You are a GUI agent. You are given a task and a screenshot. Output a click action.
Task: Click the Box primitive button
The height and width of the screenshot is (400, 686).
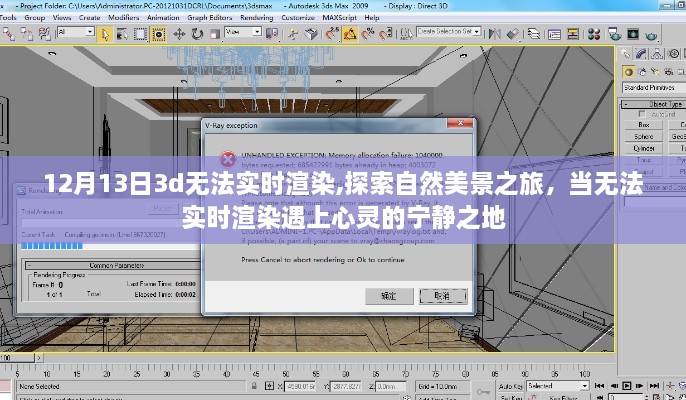tap(644, 125)
